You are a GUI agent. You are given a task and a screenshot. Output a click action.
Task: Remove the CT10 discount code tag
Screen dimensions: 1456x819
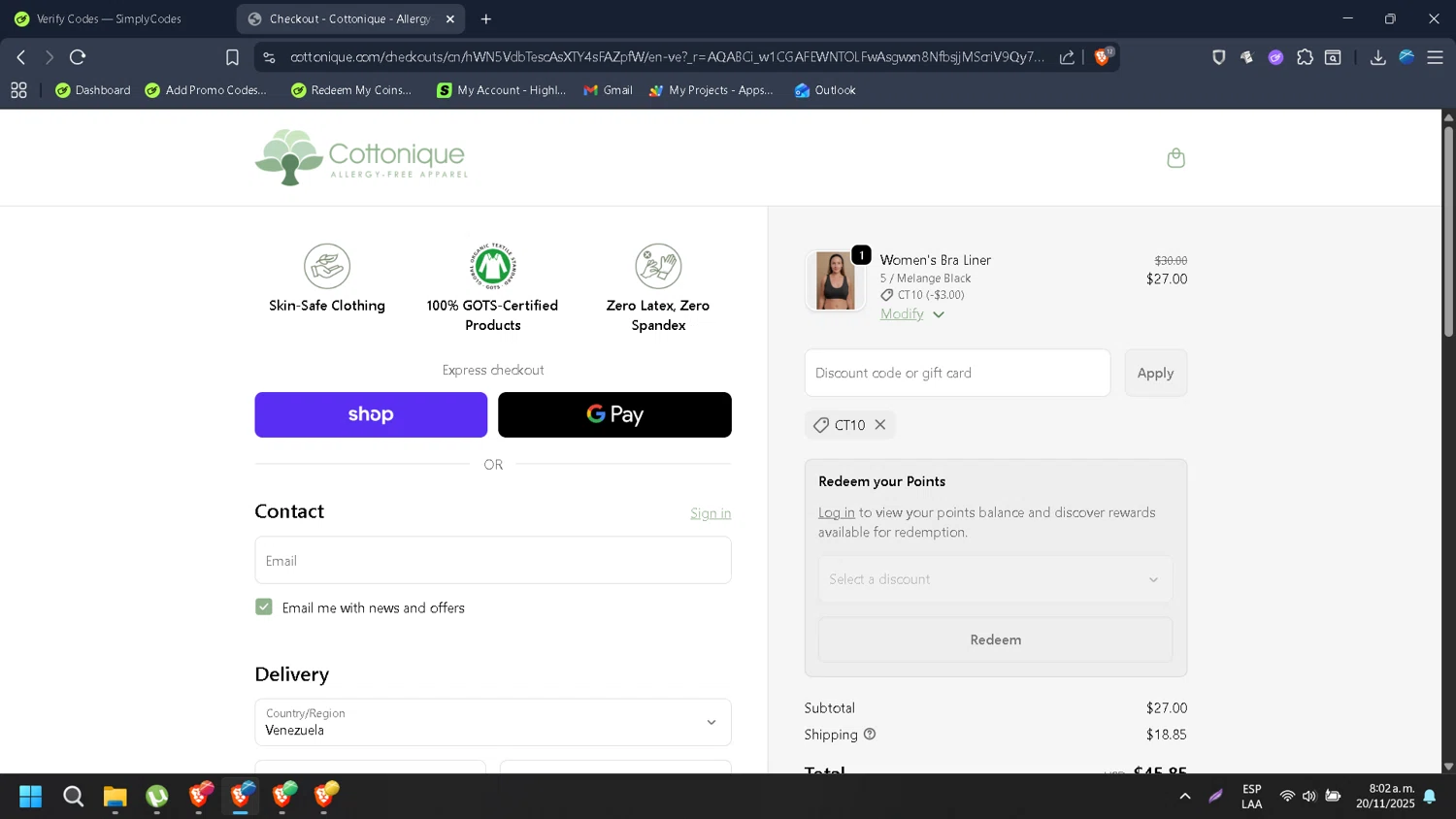pos(880,425)
